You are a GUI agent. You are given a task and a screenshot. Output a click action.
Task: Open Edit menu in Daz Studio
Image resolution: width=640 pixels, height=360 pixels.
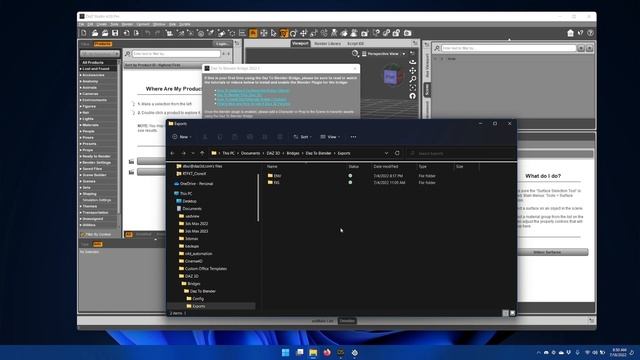pyautogui.click(x=90, y=24)
